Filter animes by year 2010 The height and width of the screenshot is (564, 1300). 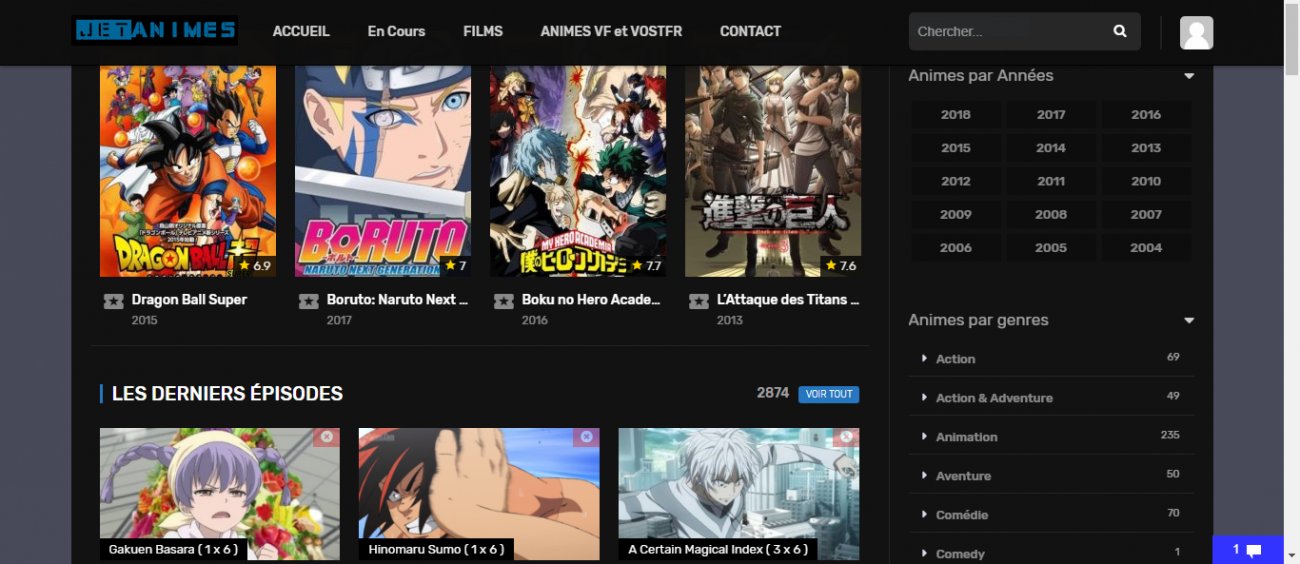[1146, 181]
